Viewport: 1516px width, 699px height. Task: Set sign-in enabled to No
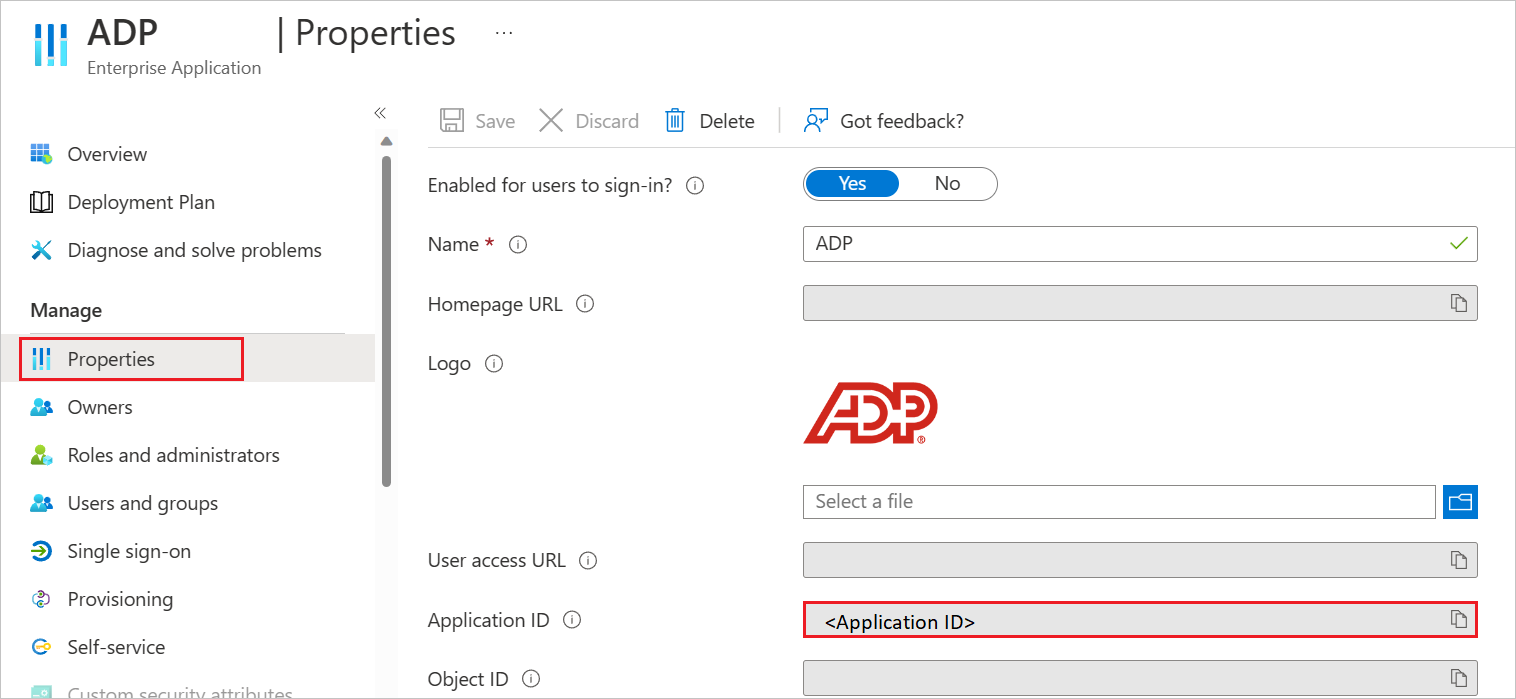(947, 183)
